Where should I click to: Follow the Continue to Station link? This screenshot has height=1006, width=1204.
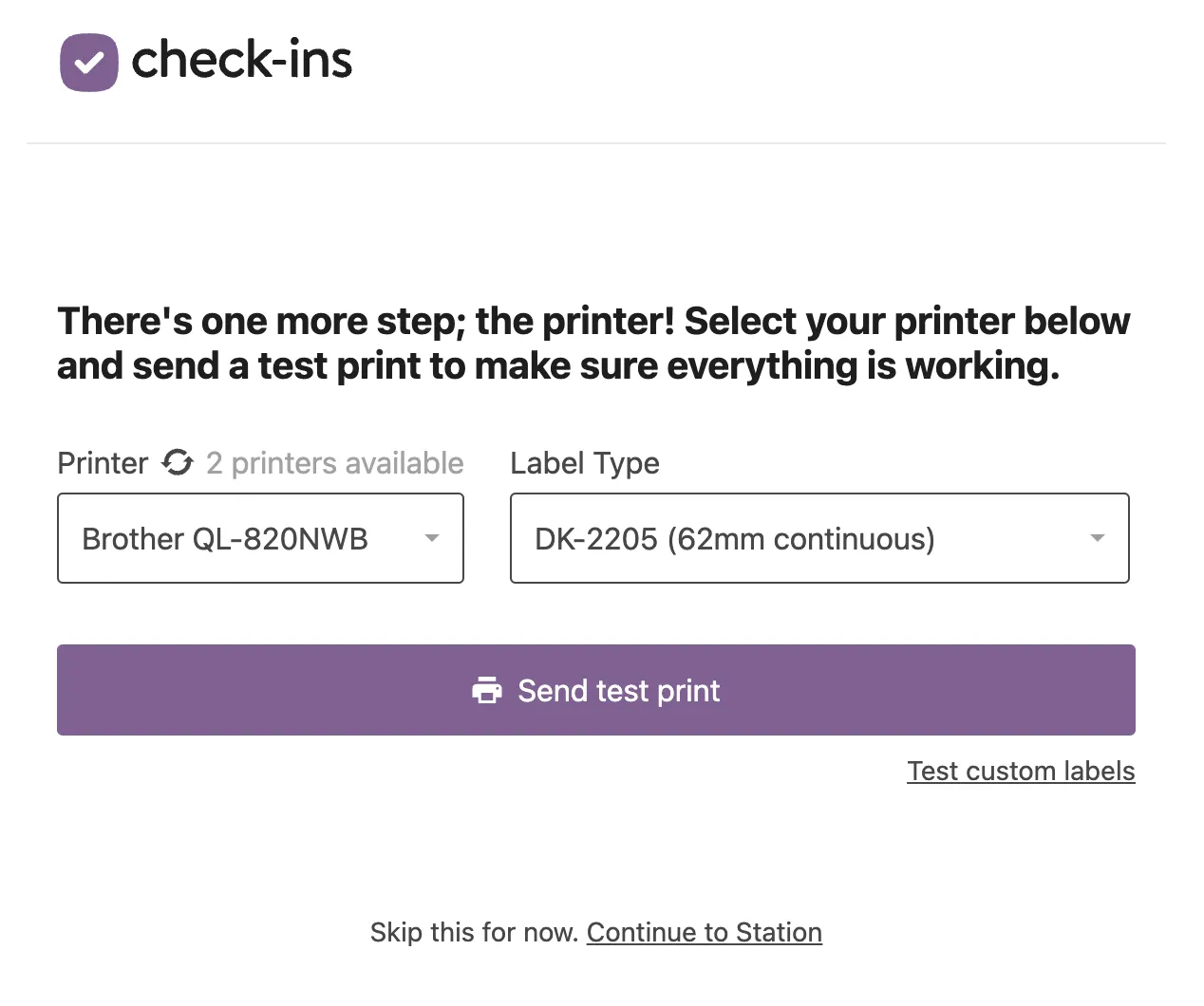point(704,932)
